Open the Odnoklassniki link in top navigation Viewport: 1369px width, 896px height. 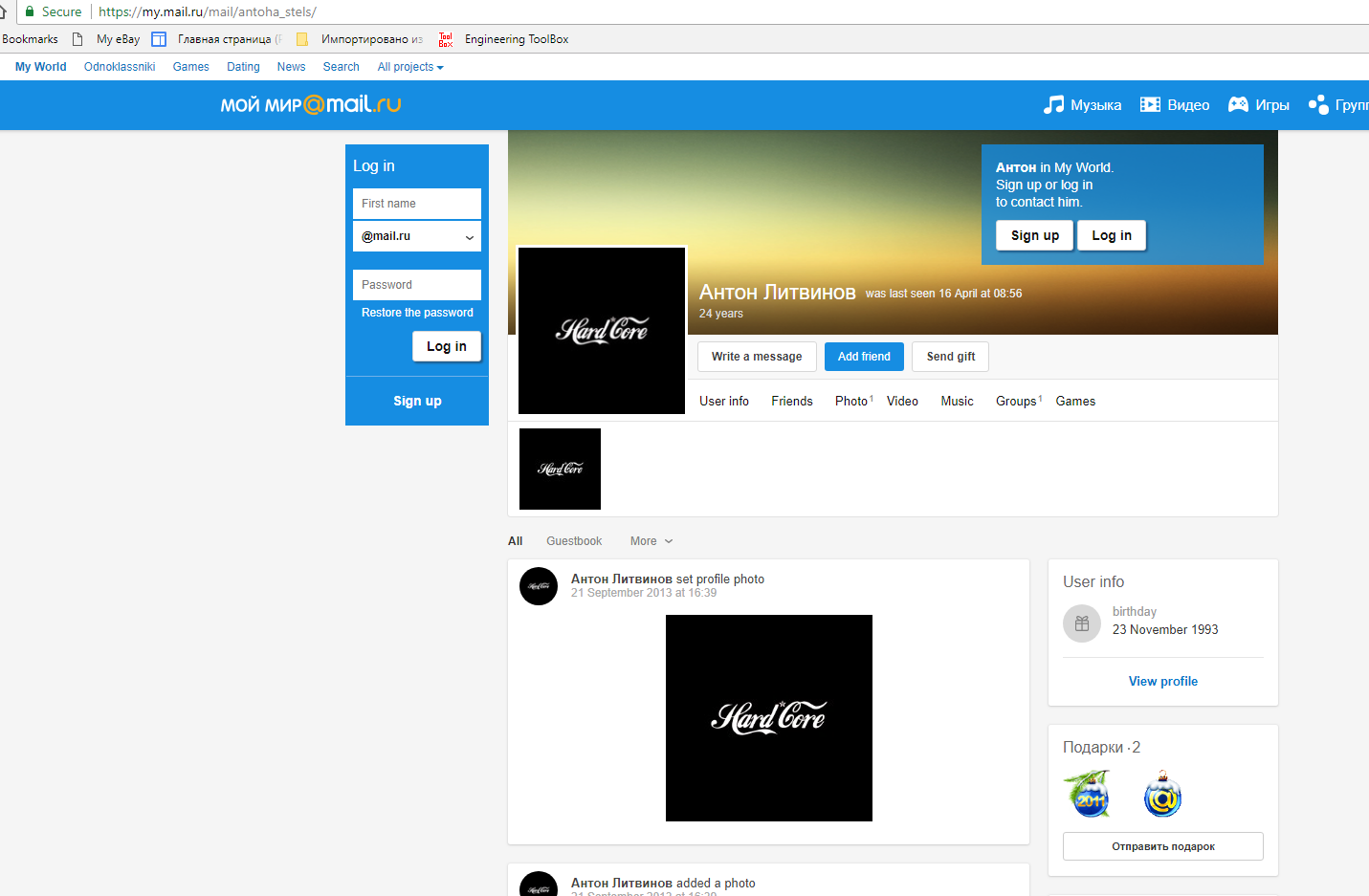(120, 67)
